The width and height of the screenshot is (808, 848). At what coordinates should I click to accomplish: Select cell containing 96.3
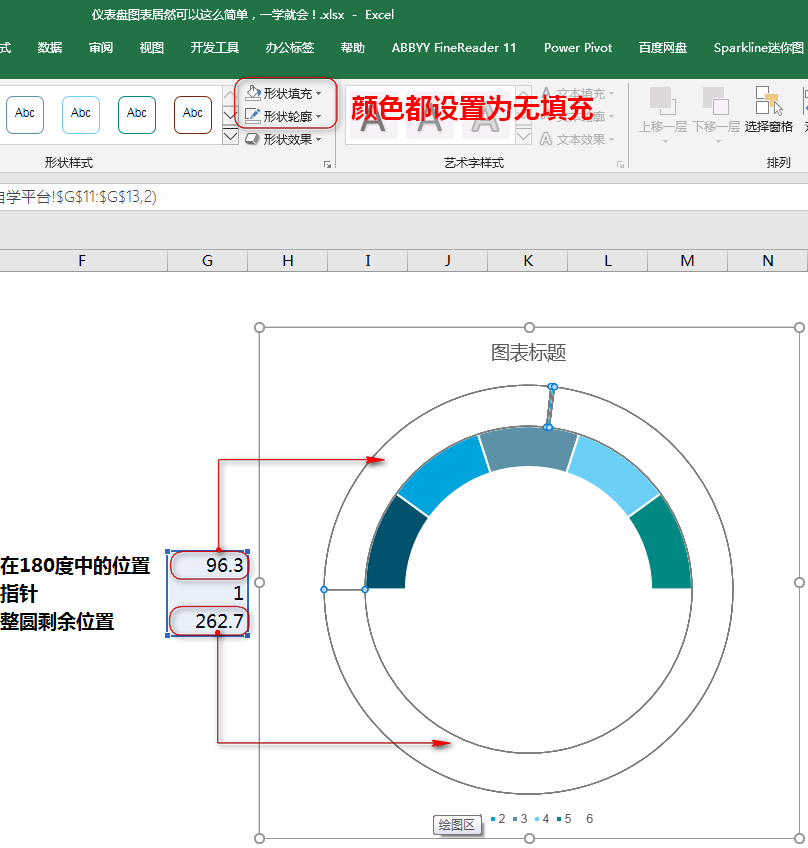point(208,565)
